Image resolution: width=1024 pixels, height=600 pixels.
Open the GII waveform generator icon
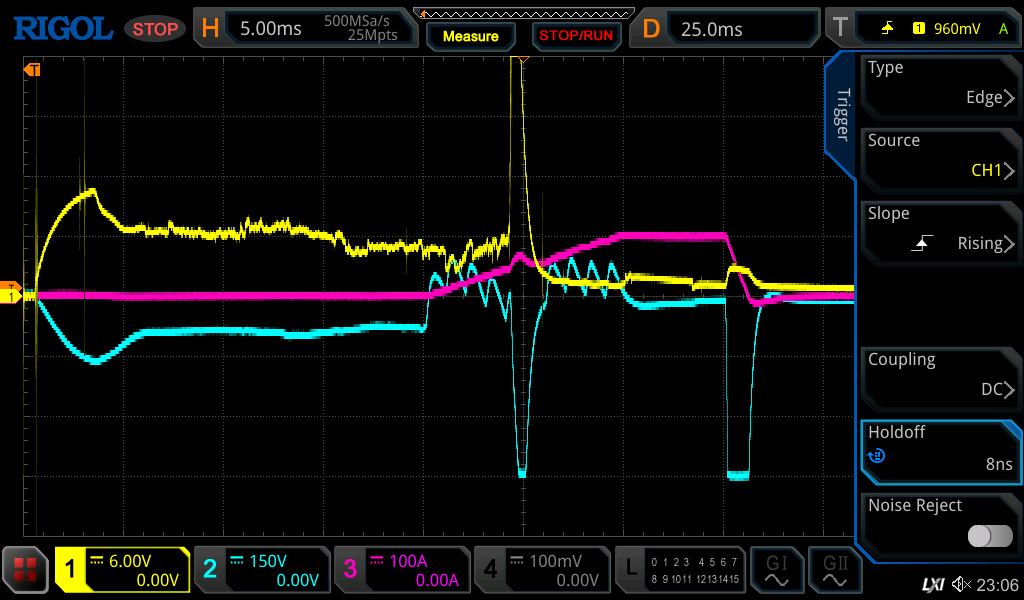[834, 570]
